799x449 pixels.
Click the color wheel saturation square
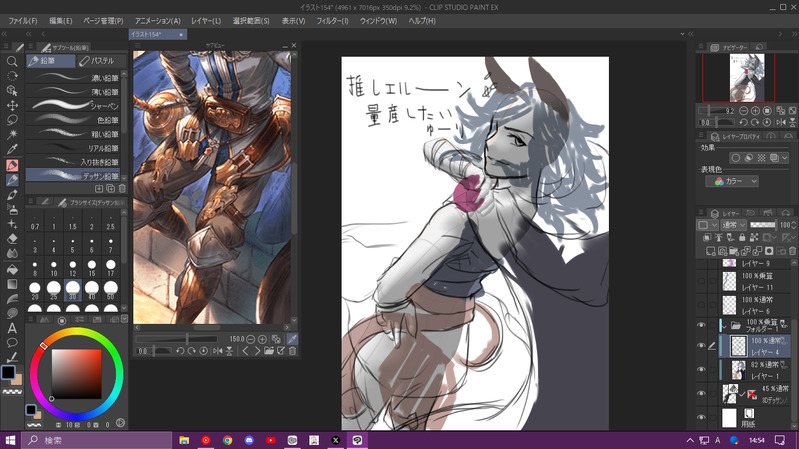pyautogui.click(x=76, y=374)
